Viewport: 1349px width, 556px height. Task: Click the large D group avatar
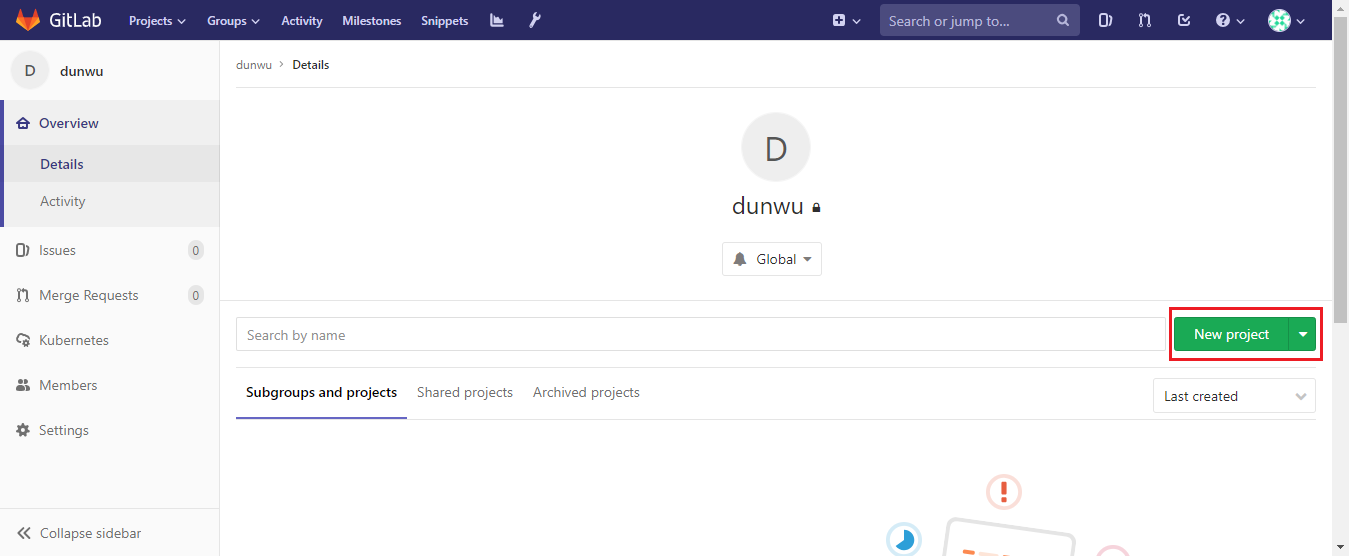(776, 148)
